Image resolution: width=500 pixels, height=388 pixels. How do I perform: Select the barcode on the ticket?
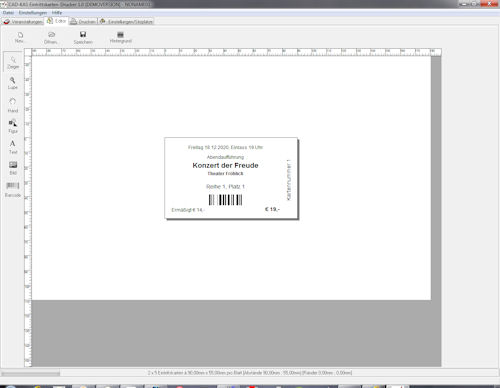(225, 200)
